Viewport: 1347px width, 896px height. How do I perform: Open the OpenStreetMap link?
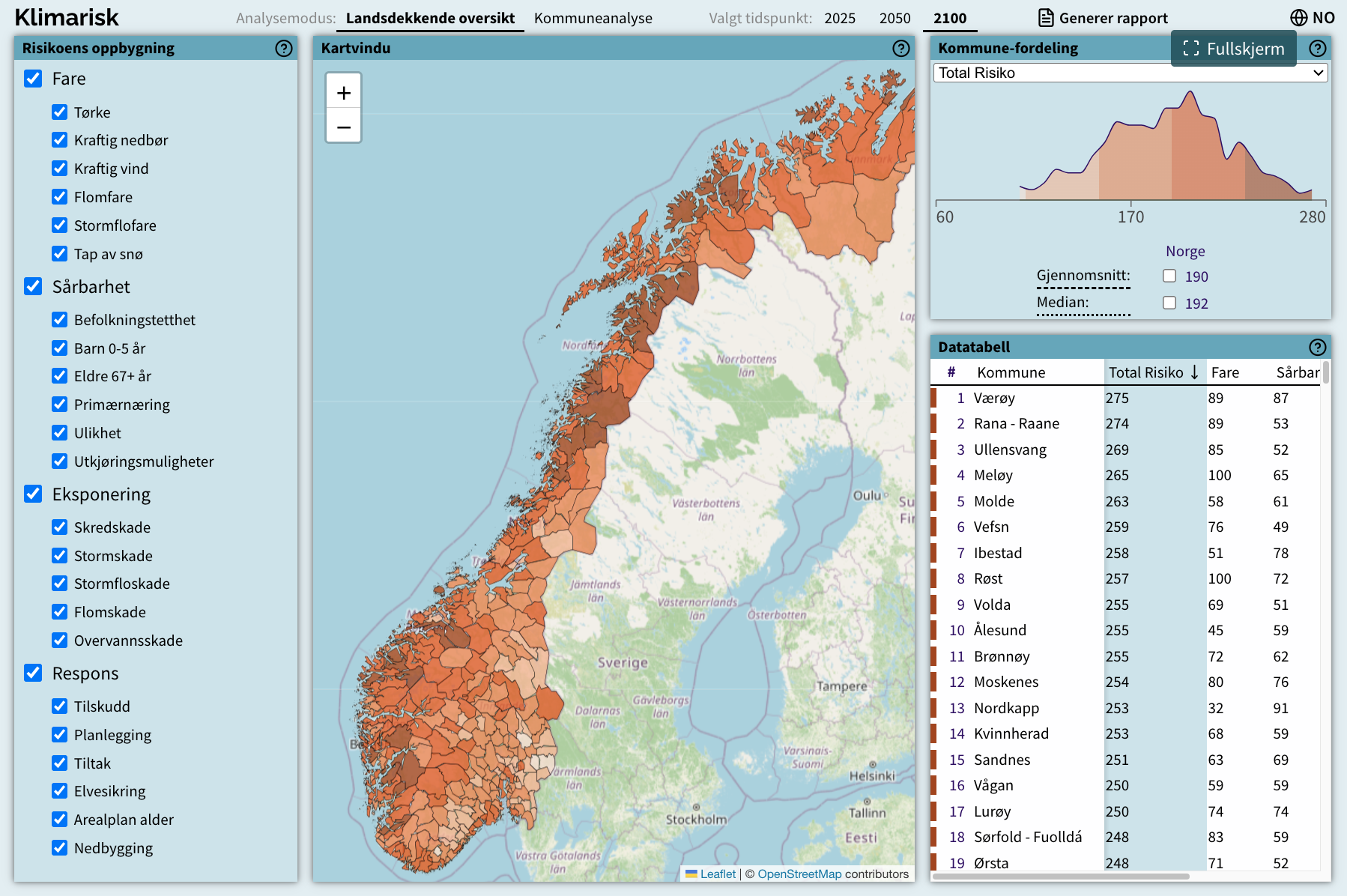coord(799,874)
